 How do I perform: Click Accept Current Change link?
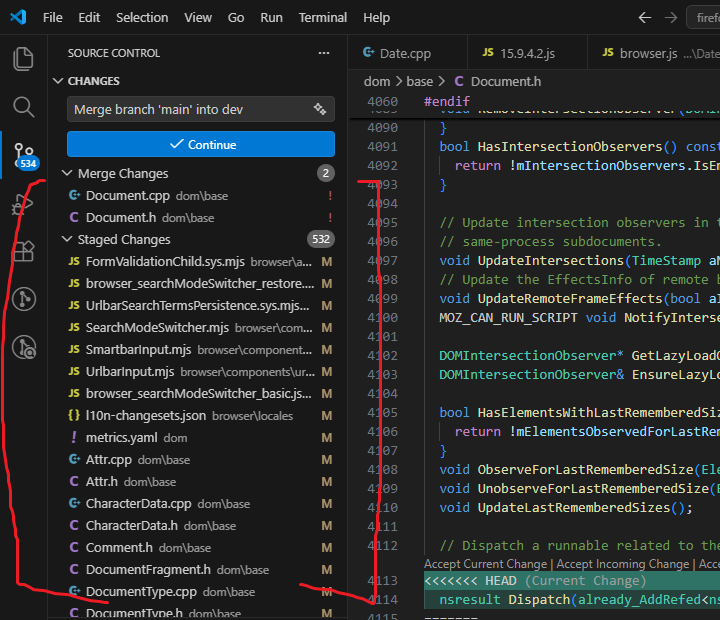pyautogui.click(x=485, y=564)
